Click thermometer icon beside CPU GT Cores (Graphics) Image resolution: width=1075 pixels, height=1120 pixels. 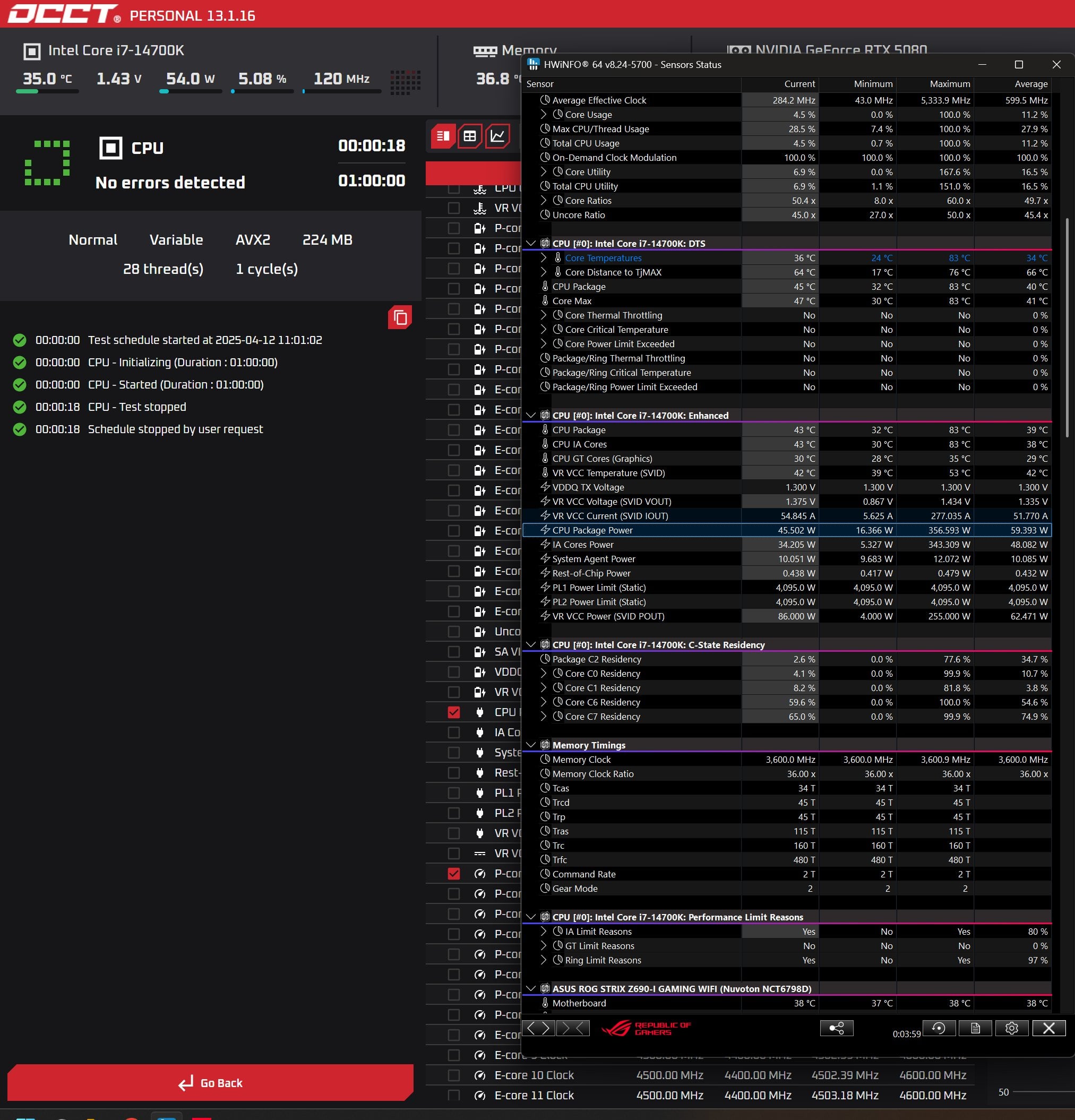click(545, 458)
